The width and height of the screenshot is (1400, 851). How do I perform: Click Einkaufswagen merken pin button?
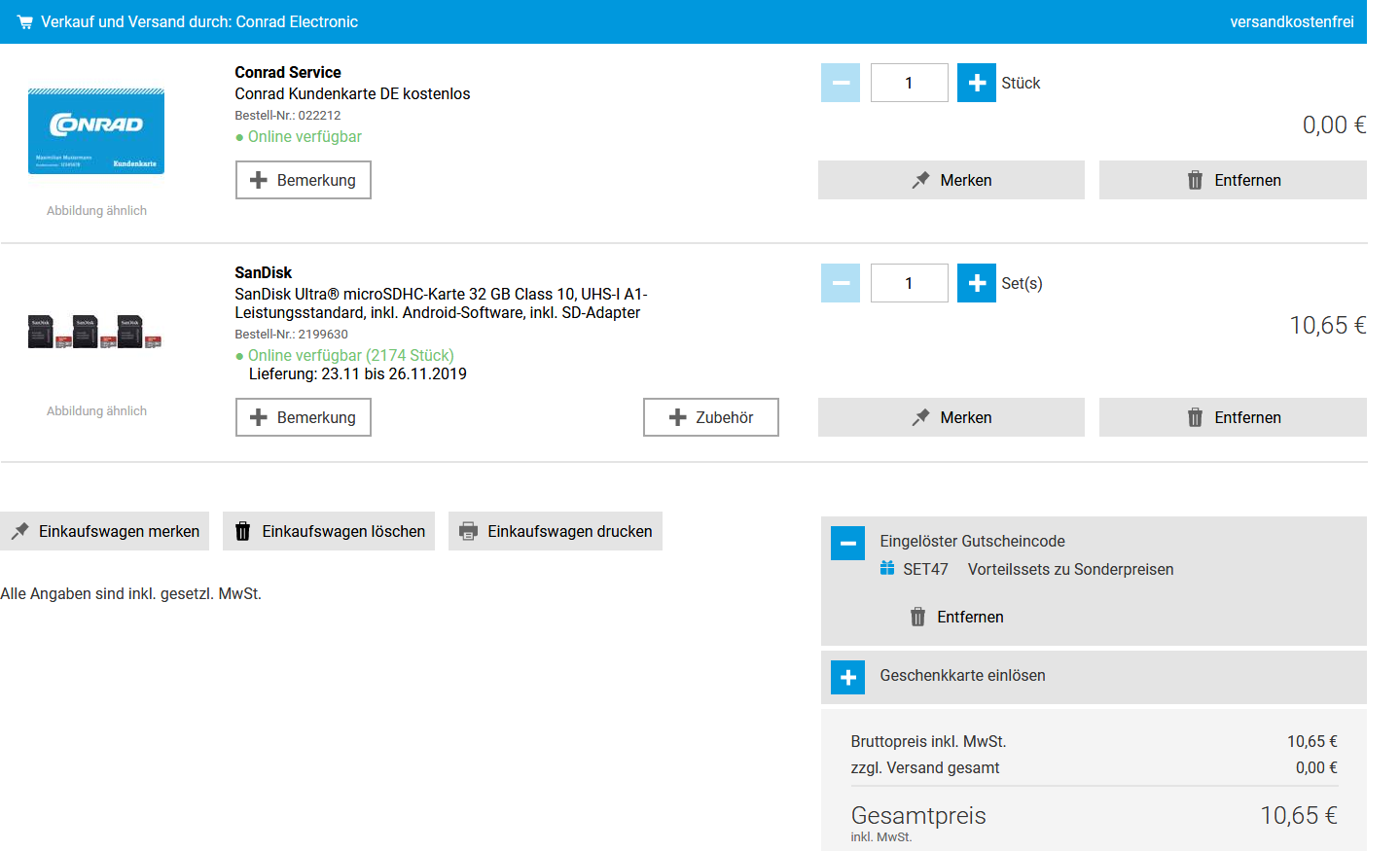[104, 531]
